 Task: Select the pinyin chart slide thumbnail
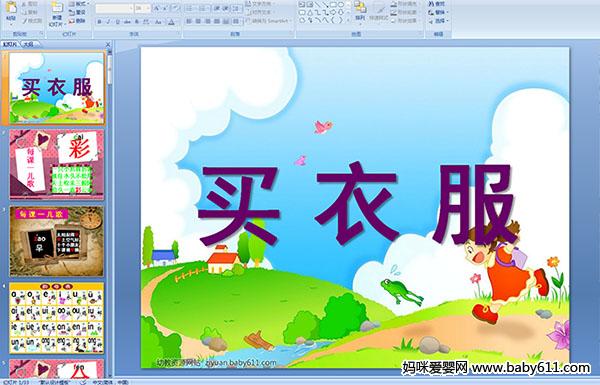click(57, 318)
